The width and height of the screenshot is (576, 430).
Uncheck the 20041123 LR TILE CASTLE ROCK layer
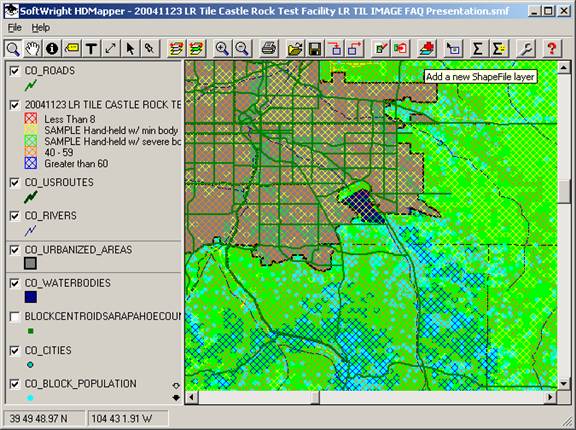point(14,105)
